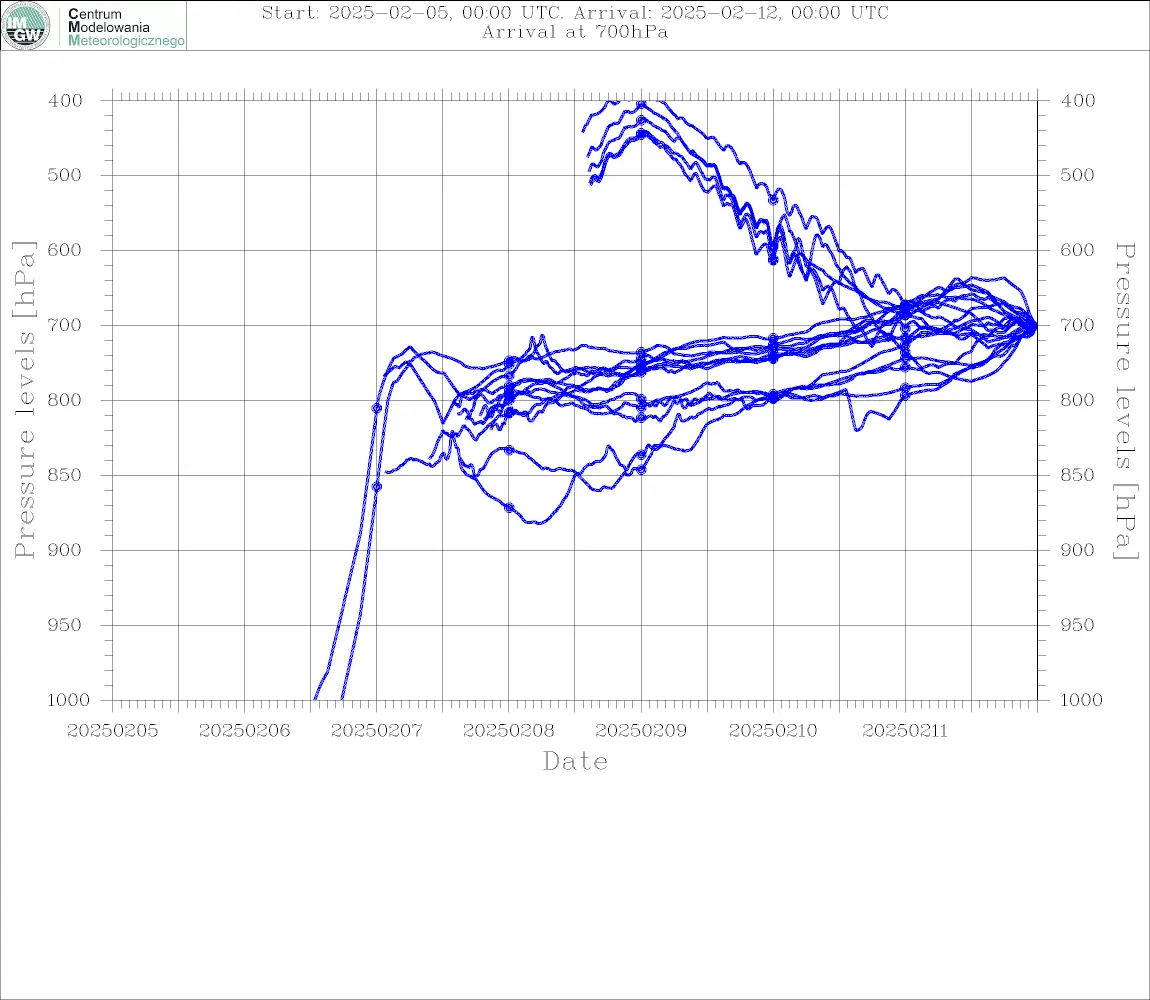Click the 20250207 trajectory marker near 858 hPa
This screenshot has width=1150, height=1000.
377,486
